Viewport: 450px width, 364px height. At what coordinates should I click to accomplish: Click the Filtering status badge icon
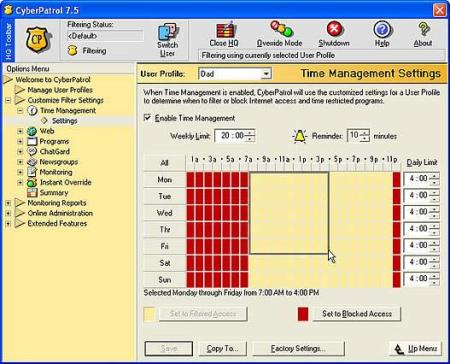click(72, 51)
